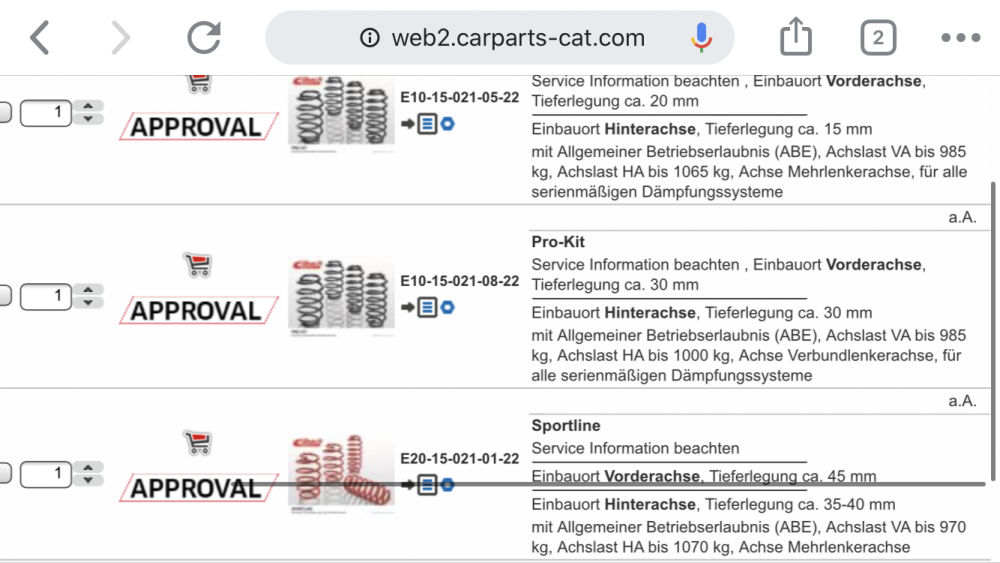
Task: Tick the checkbox for the E10-15-021-08-22 row
Action: point(4,296)
